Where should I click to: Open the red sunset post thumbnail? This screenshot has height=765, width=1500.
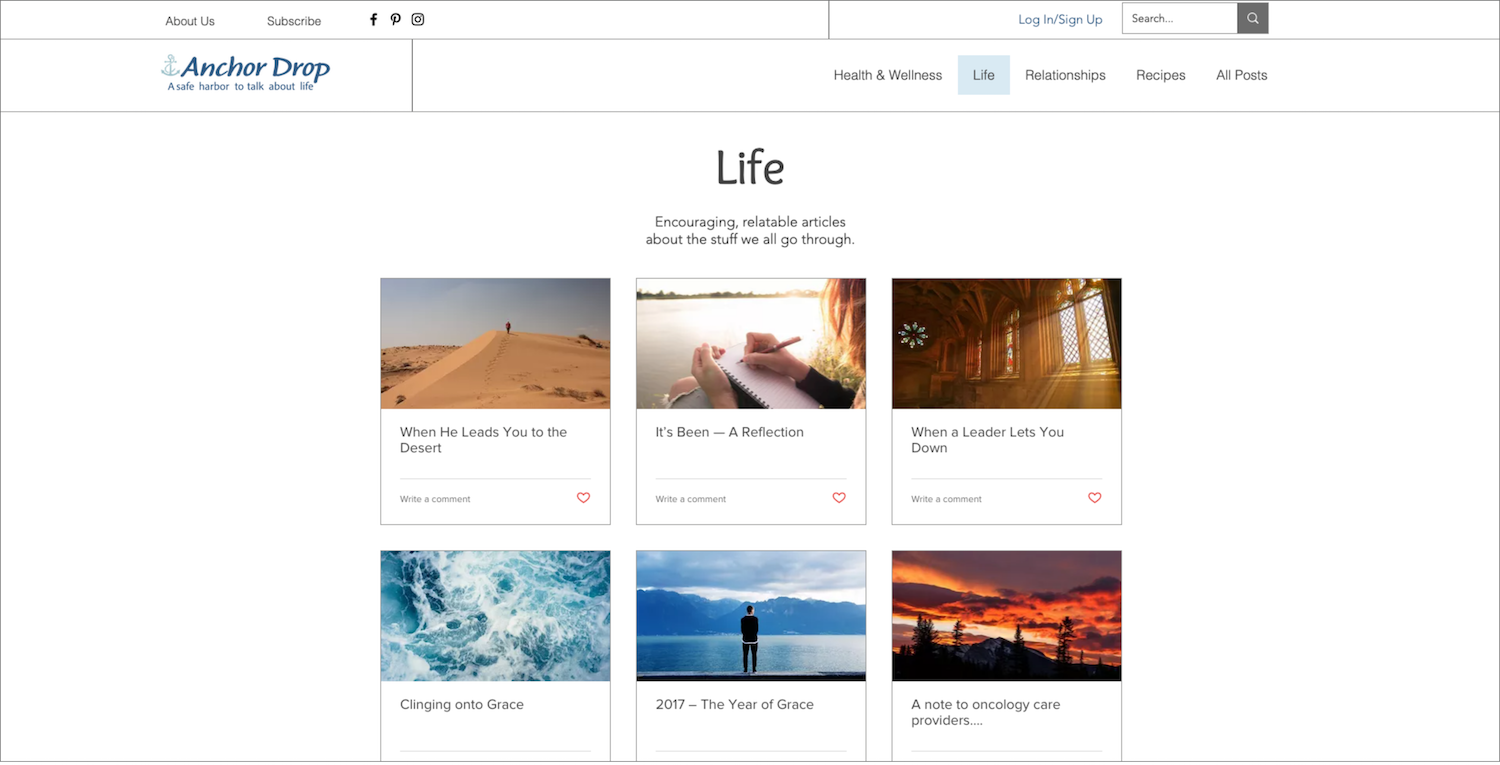pyautogui.click(x=1007, y=616)
